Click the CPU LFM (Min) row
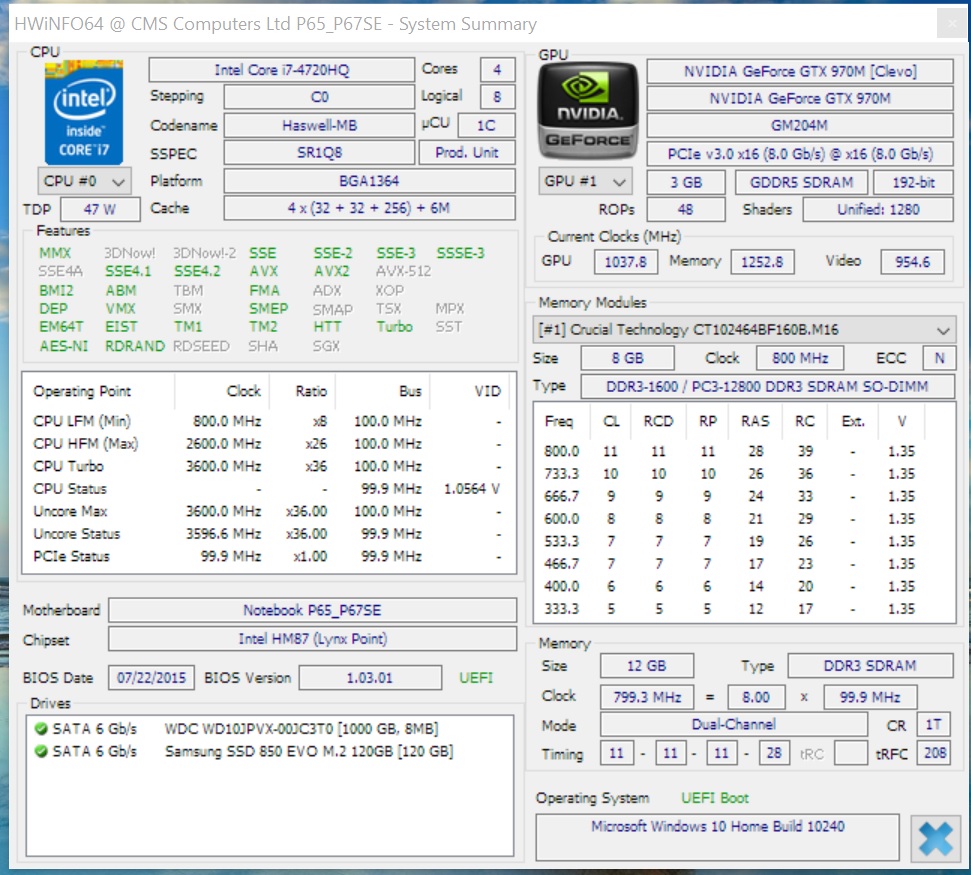 268,421
